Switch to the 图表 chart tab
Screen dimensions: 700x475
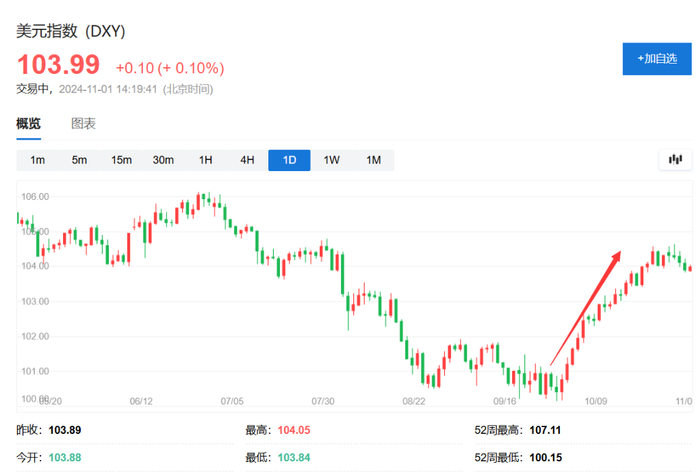click(84, 124)
